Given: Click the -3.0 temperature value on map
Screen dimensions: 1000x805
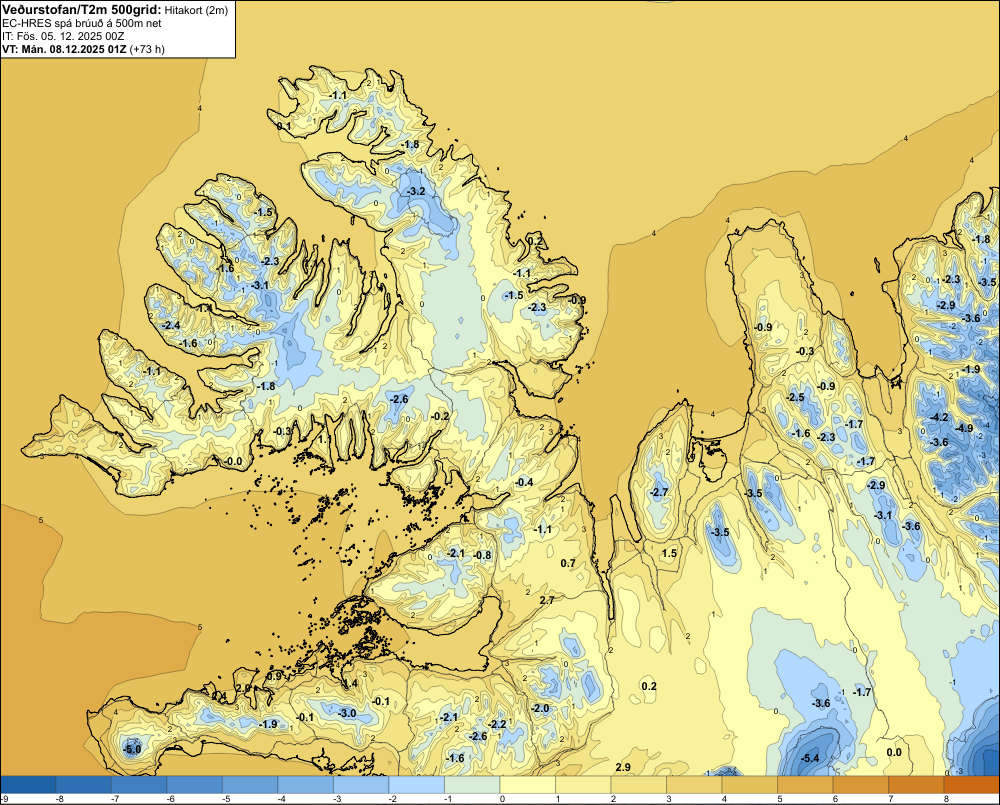Looking at the screenshot, I should (347, 713).
